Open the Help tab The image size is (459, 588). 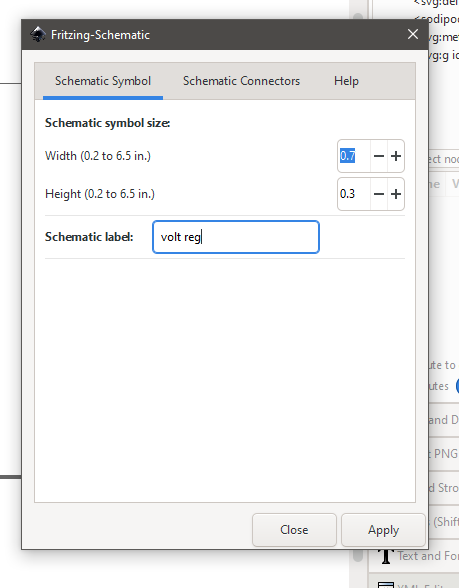click(346, 81)
